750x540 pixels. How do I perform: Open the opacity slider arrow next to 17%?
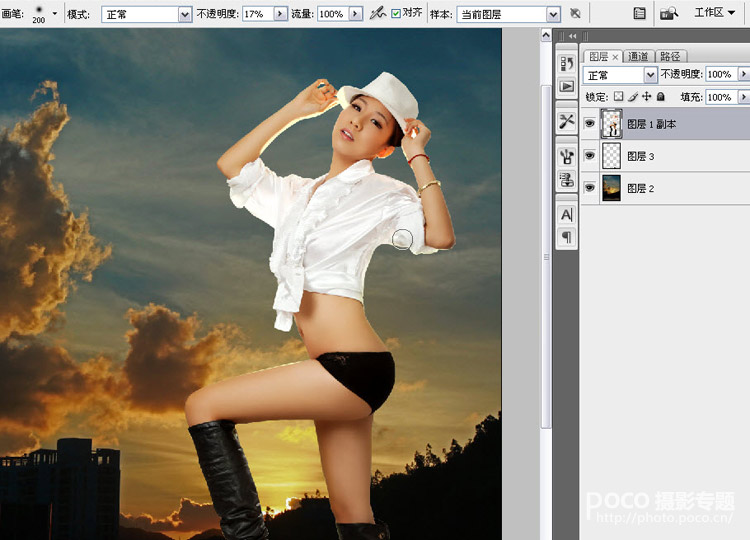[x=281, y=14]
